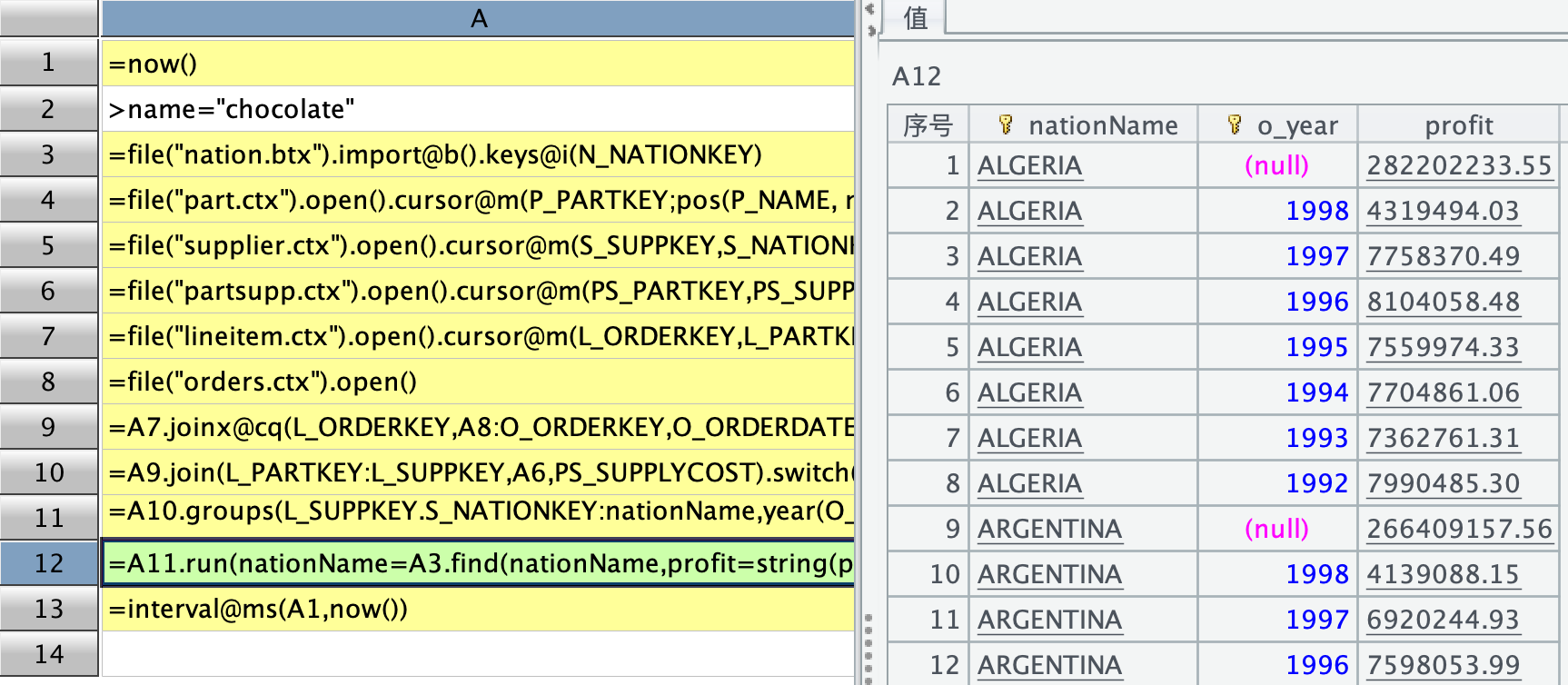Click year 1998 beside profit 4319494.03

click(x=1317, y=211)
